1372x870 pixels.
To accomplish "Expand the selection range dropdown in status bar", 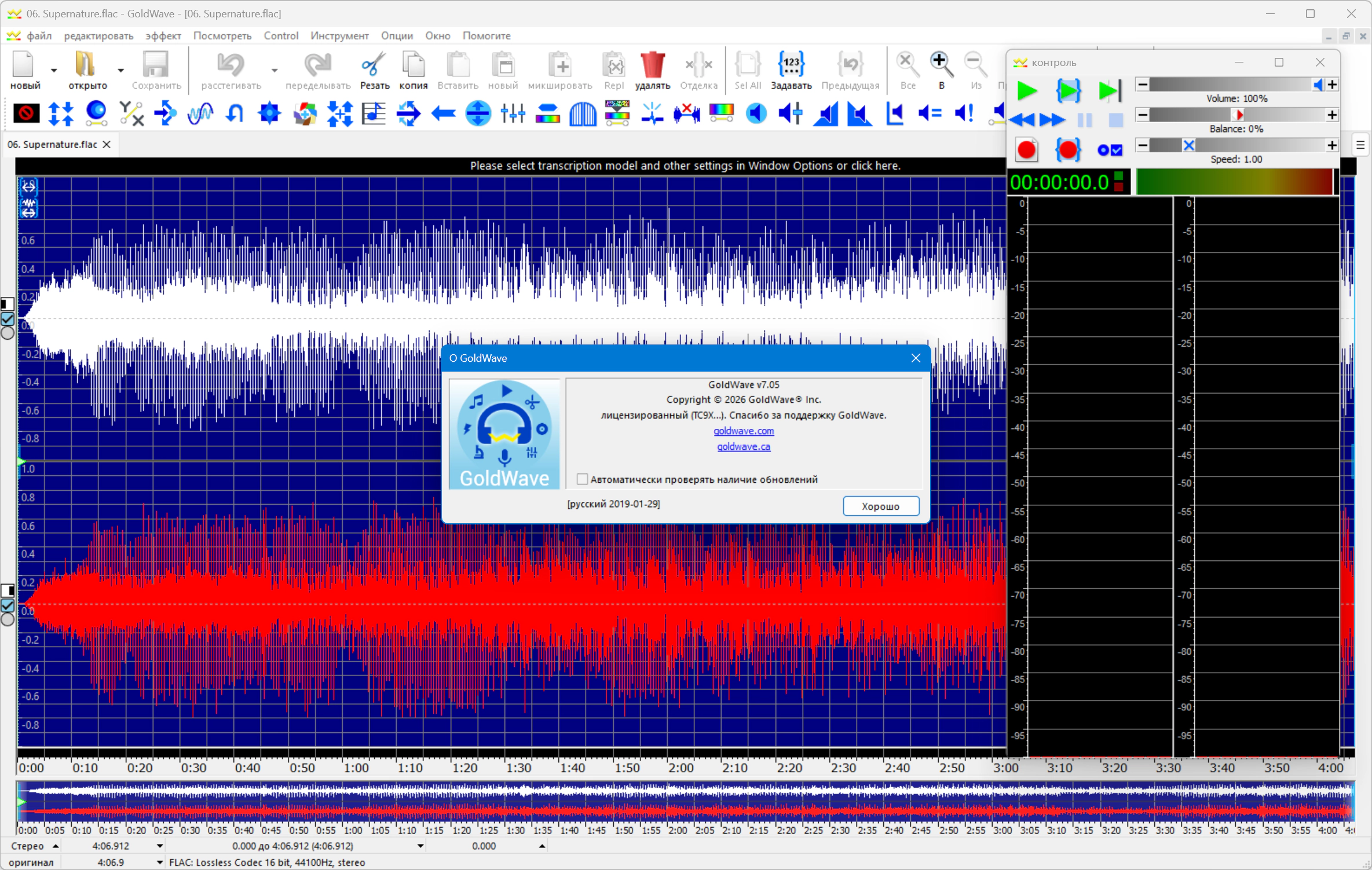I will point(420,846).
